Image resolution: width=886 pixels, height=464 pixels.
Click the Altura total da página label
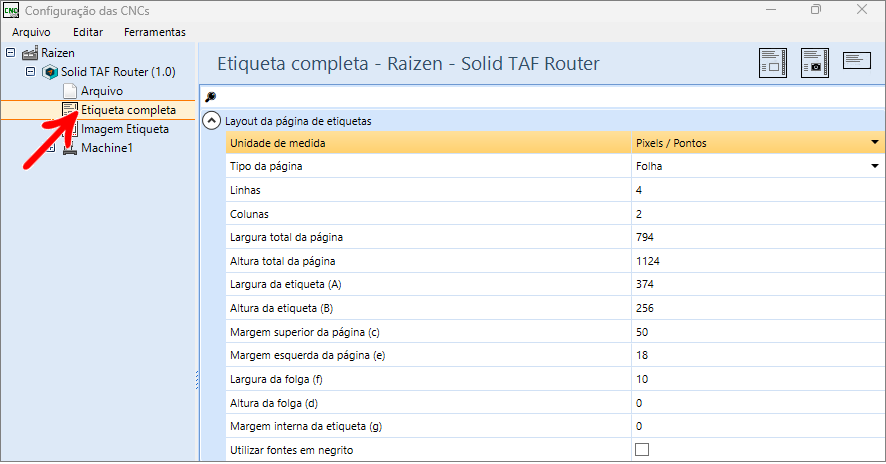283,261
